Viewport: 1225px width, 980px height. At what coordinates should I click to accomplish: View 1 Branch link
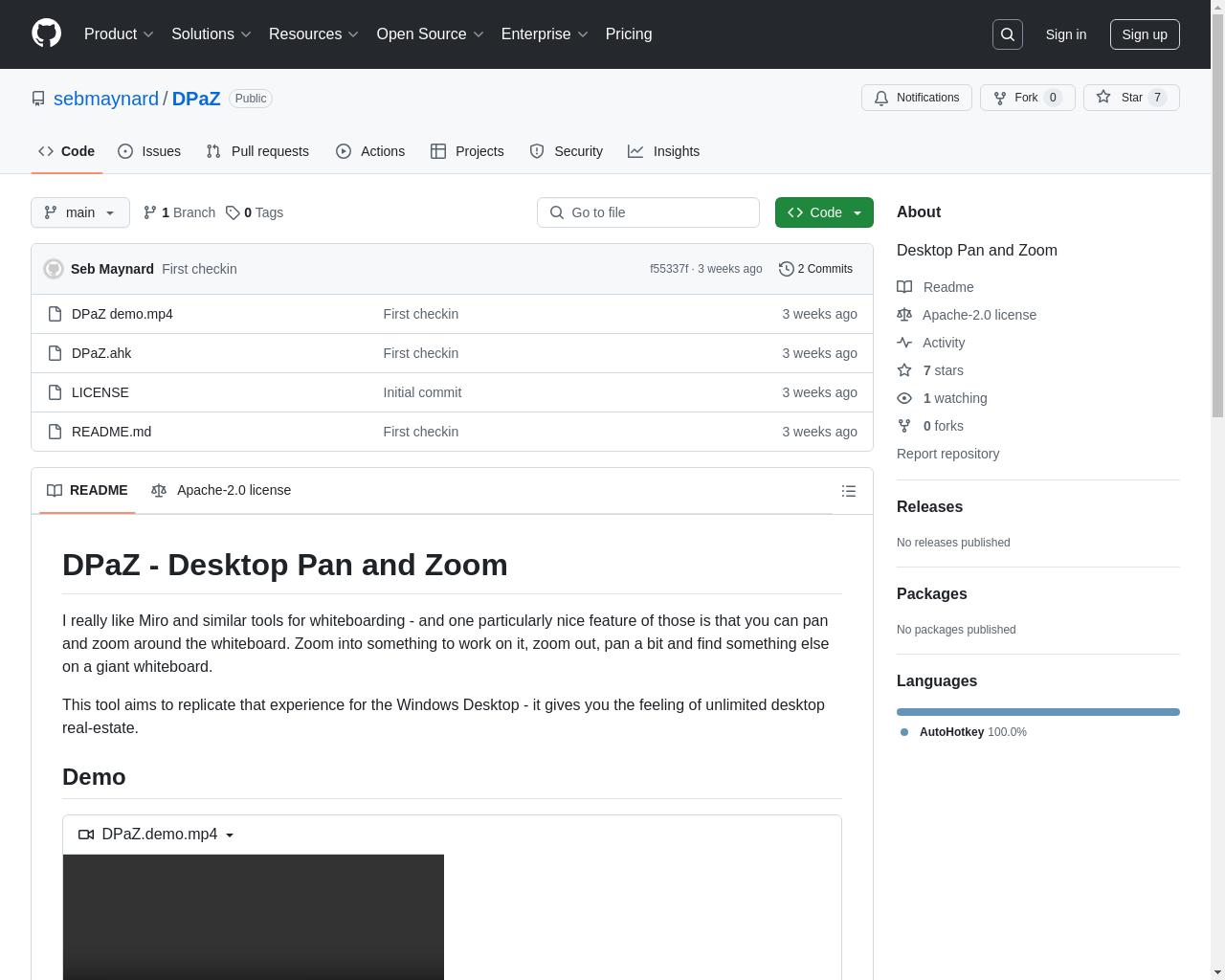(179, 212)
